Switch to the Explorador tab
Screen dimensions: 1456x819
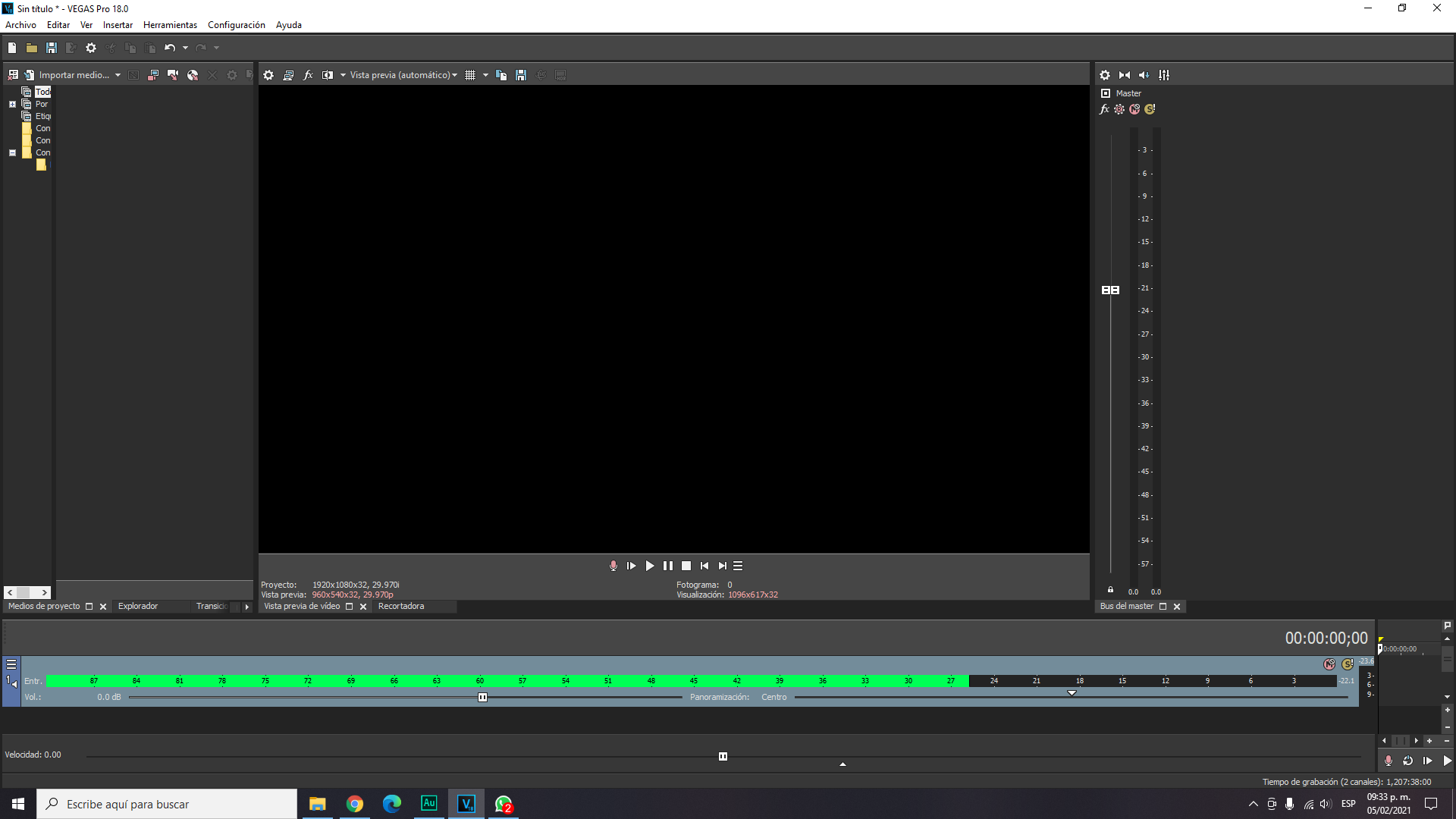point(137,607)
